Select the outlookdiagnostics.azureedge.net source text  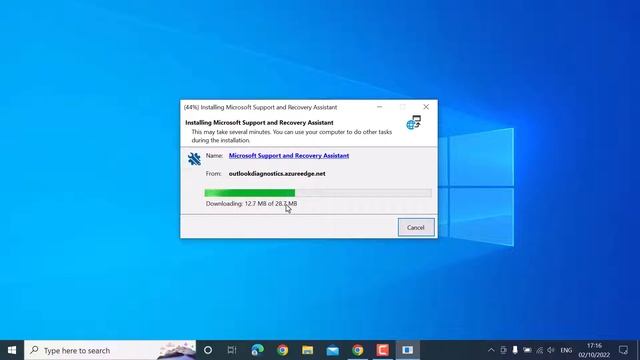[277, 173]
